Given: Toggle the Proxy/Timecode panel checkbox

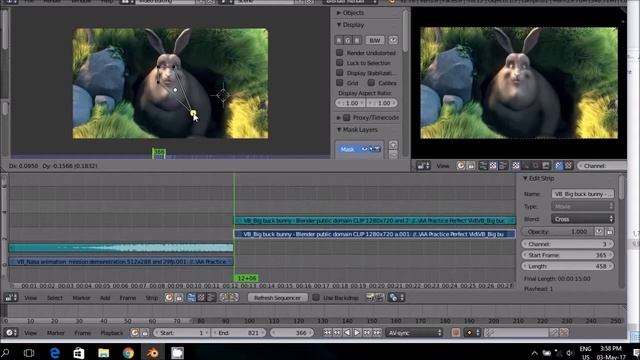Looking at the screenshot, I should 347,118.
